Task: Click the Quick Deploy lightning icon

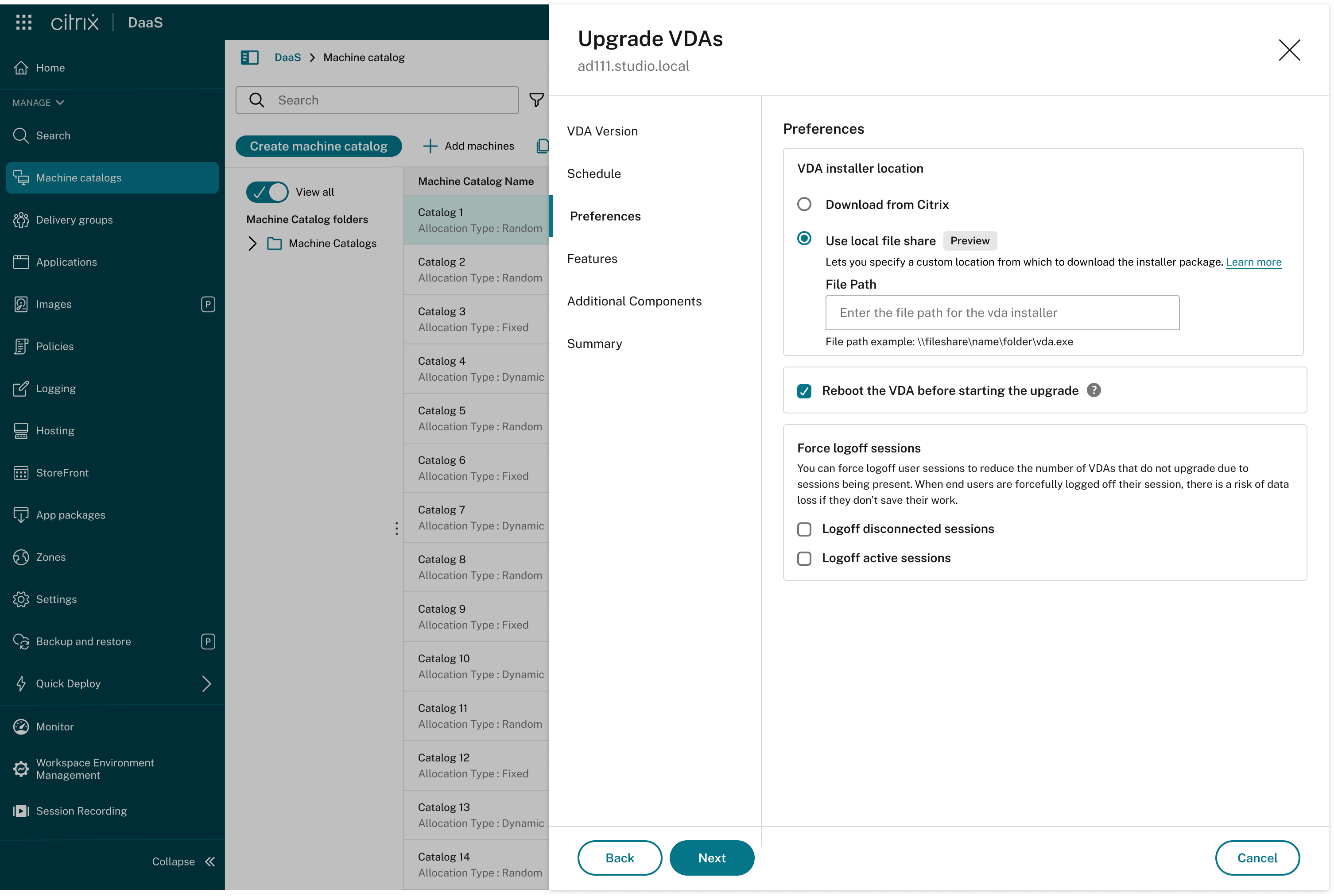Action: [21, 684]
